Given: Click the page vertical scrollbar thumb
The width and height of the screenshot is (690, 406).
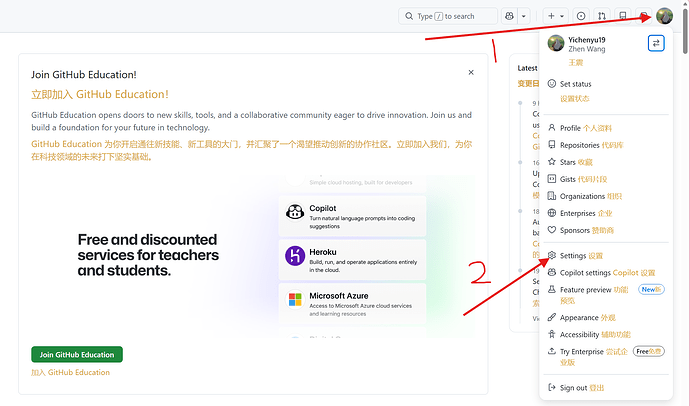Looking at the screenshot, I should pyautogui.click(x=686, y=31).
